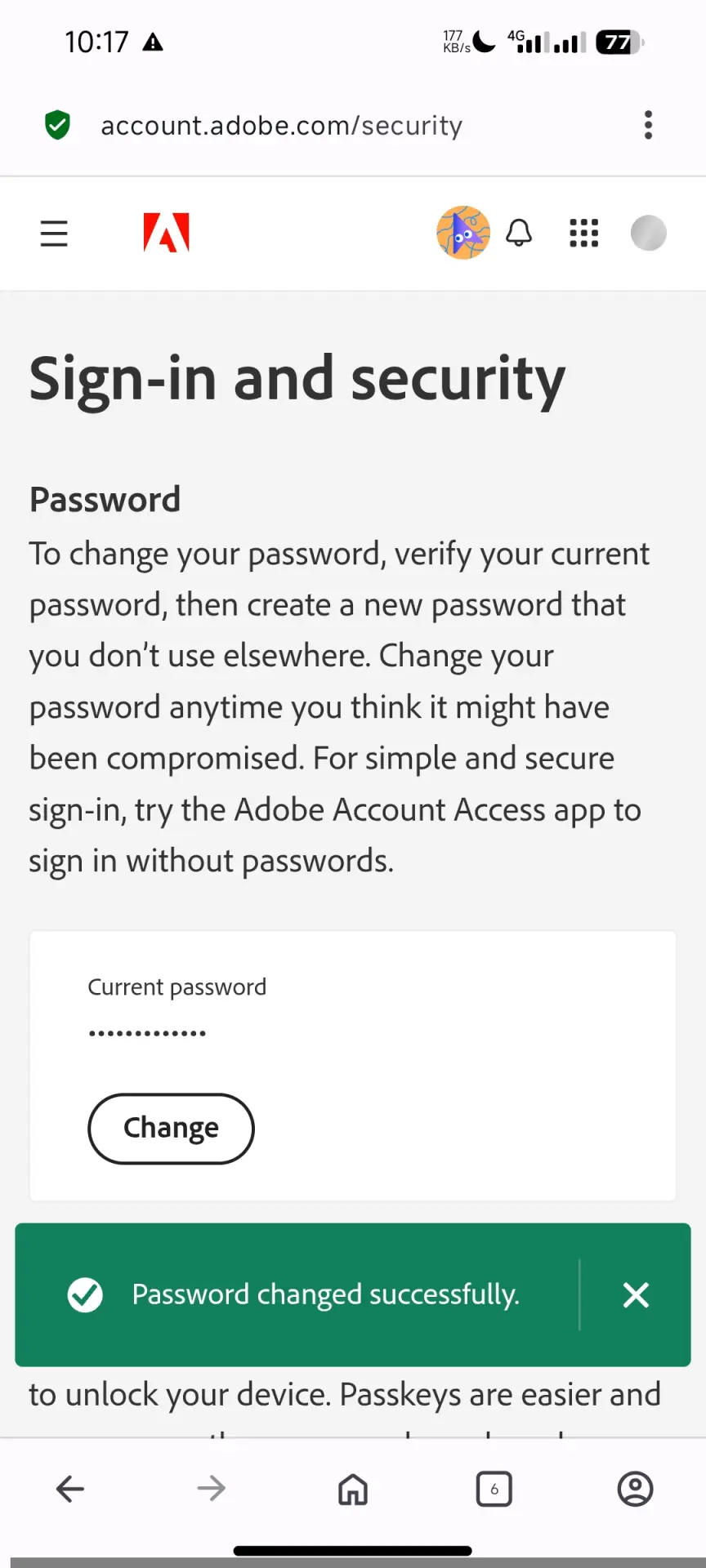Open the grey profile avatar circle
Screen dimensions: 706x1568
tap(649, 233)
